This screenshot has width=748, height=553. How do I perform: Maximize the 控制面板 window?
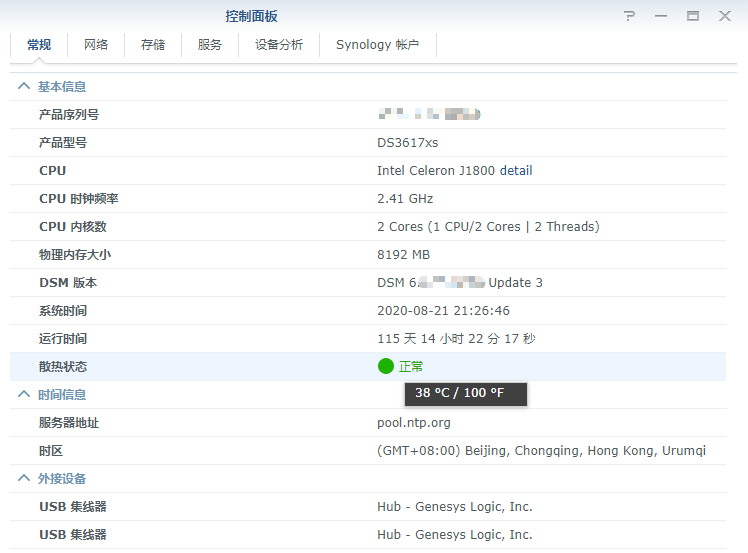pos(693,16)
